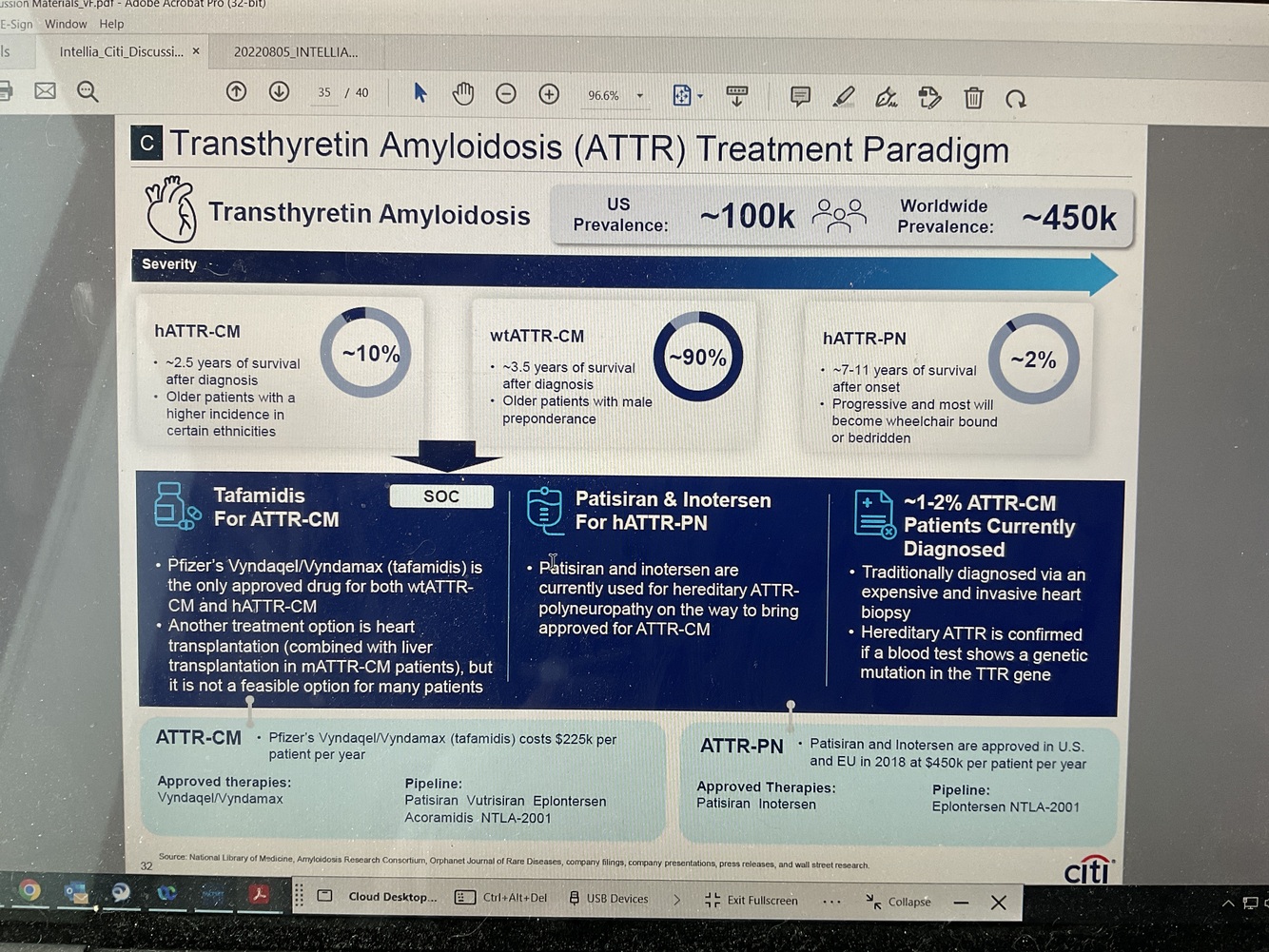The height and width of the screenshot is (952, 1269).
Task: Expand the fit page dropdown arrow
Action: (700, 96)
